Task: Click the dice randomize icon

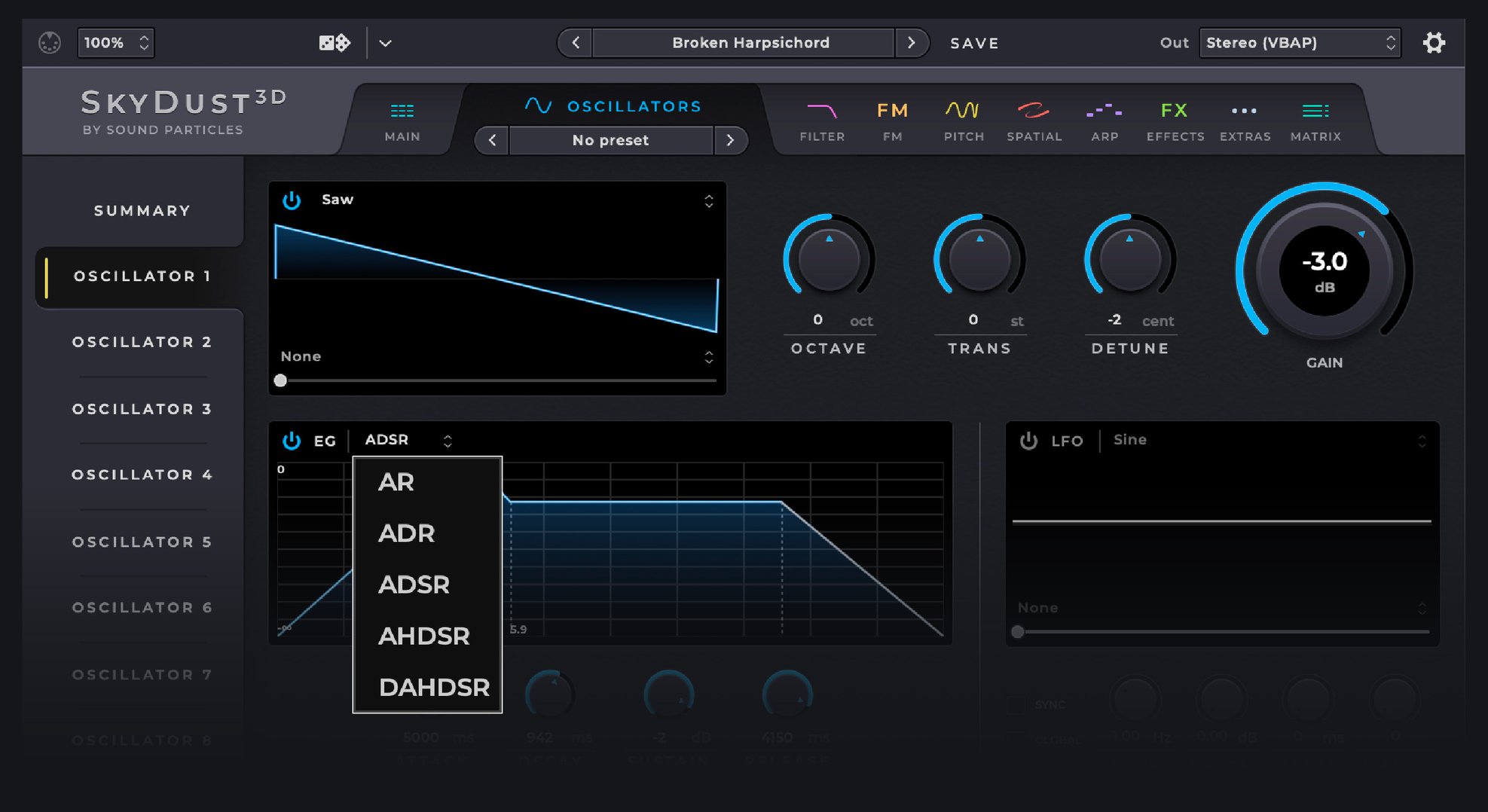Action: click(334, 43)
